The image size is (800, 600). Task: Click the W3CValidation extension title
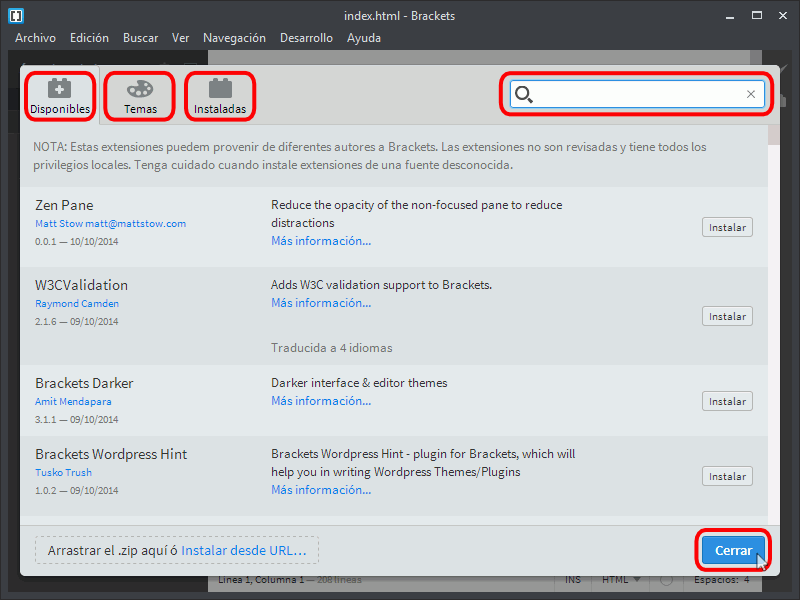[82, 285]
